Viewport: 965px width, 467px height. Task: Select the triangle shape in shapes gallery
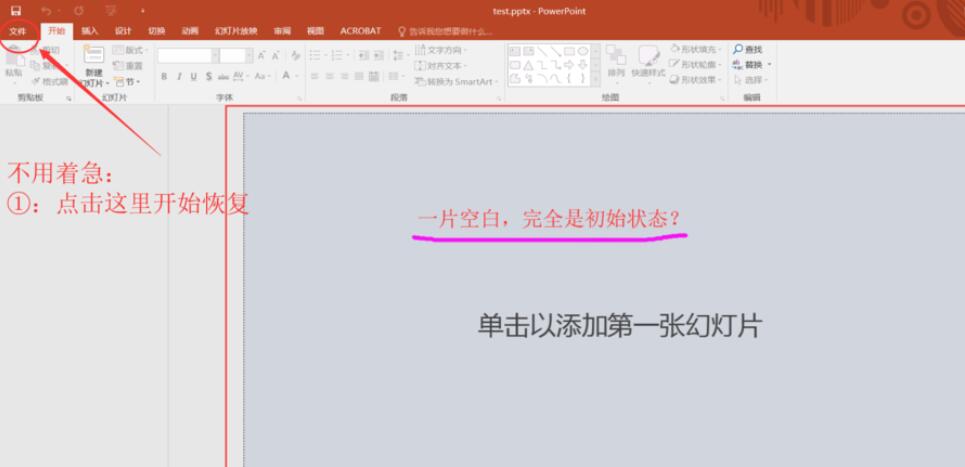(528, 65)
